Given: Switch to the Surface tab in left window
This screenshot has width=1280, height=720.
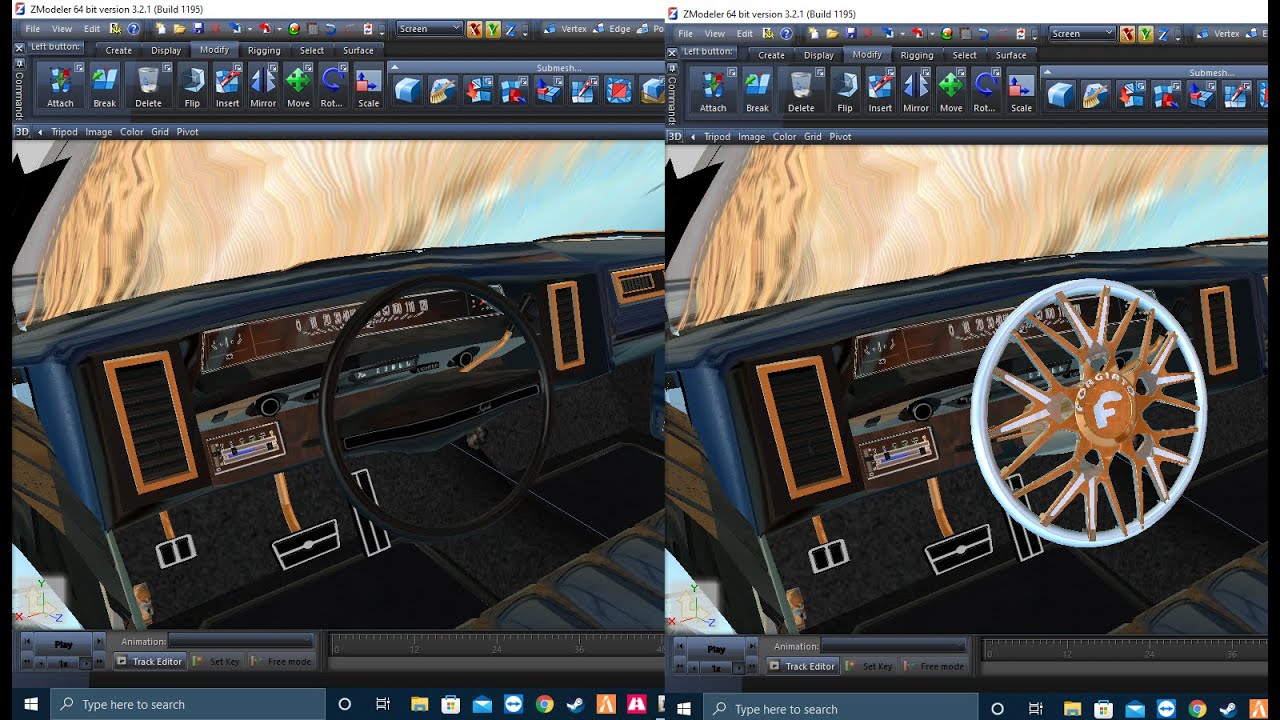Looking at the screenshot, I should (358, 50).
